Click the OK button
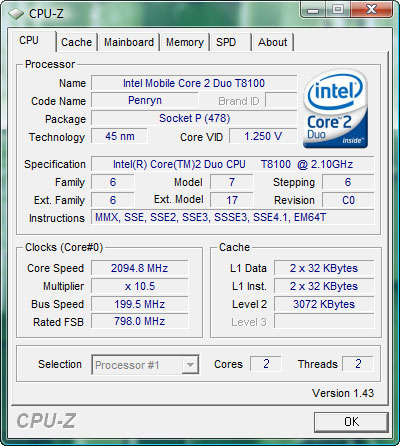 tap(351, 422)
